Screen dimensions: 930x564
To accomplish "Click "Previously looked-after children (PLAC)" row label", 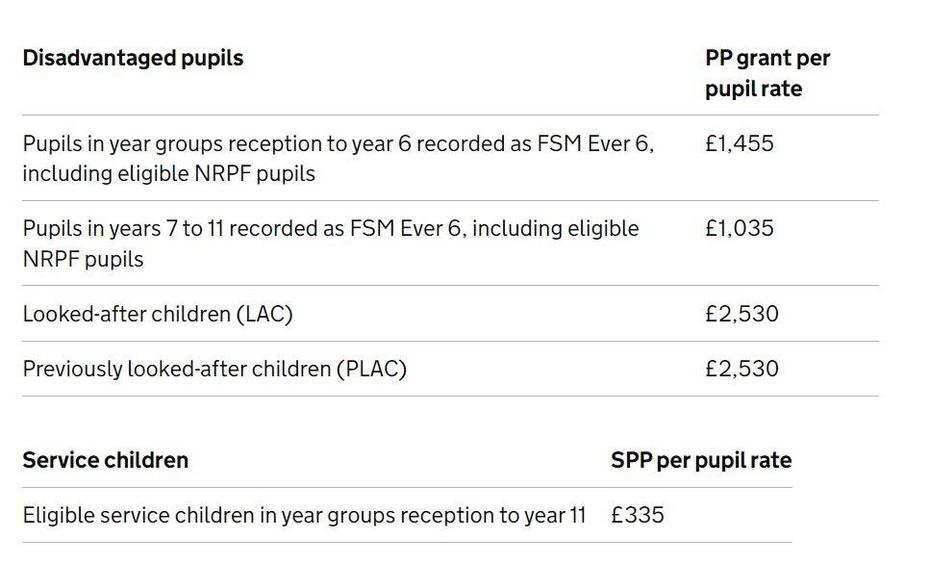I will click(214, 369).
